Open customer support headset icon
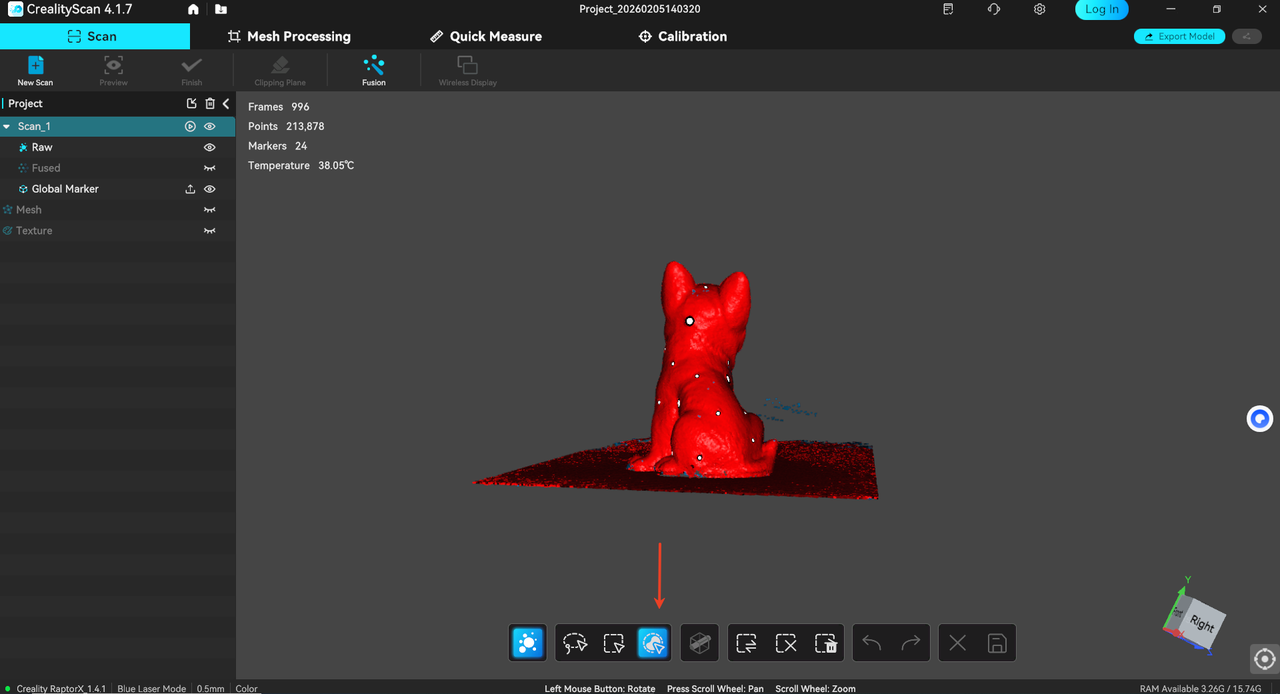The height and width of the screenshot is (694, 1280). [993, 9]
